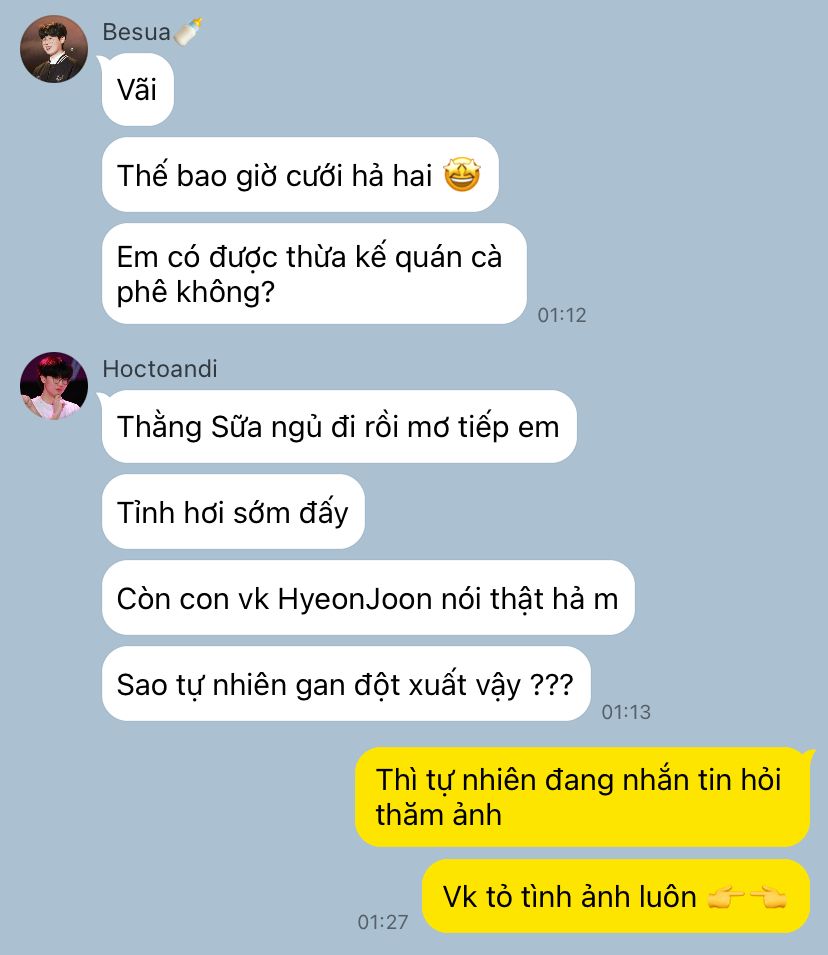Tap the 01:13 timestamp

click(626, 712)
